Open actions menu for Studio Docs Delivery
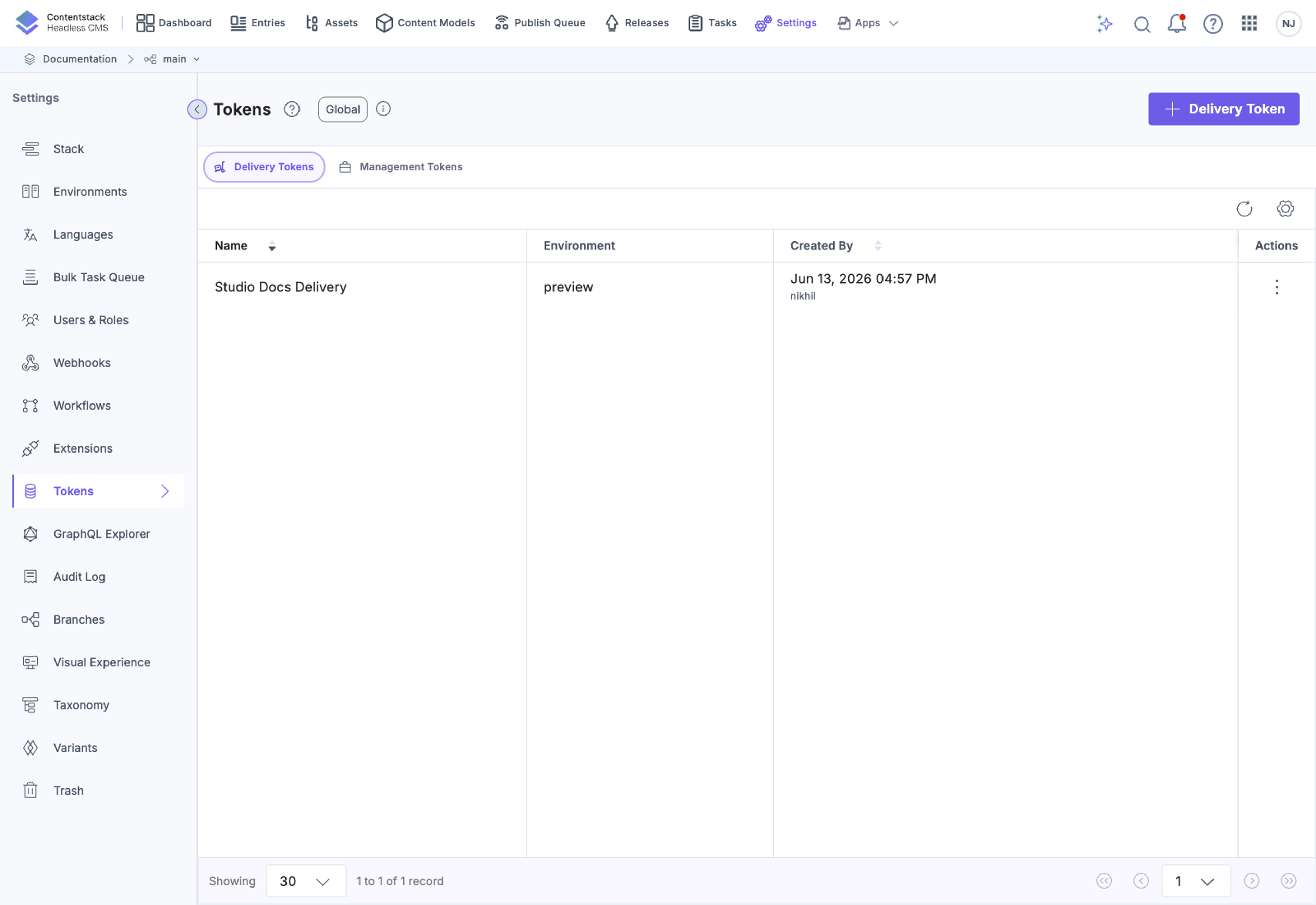This screenshot has height=905, width=1316. [x=1276, y=287]
